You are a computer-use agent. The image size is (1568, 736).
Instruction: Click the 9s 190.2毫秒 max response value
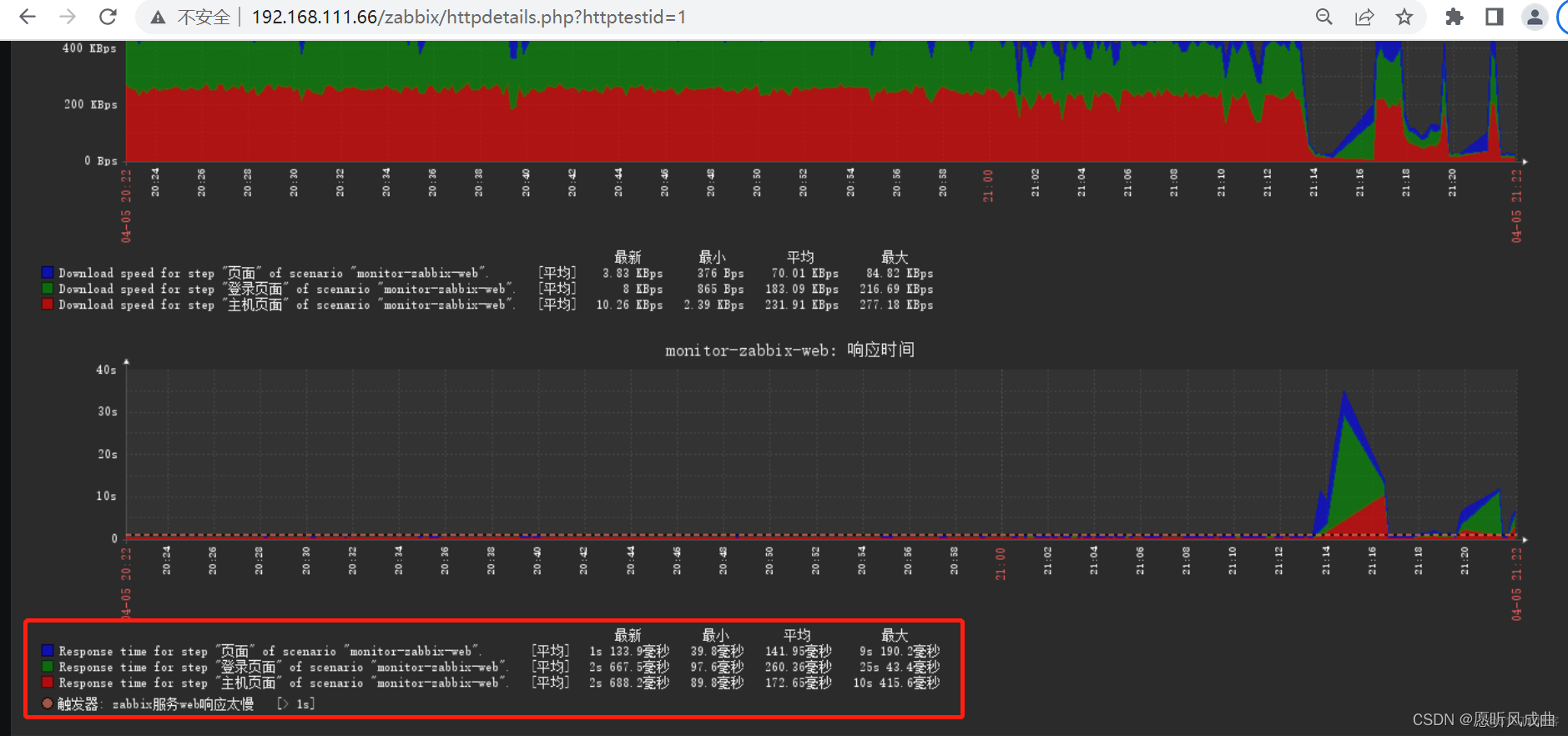(900, 651)
